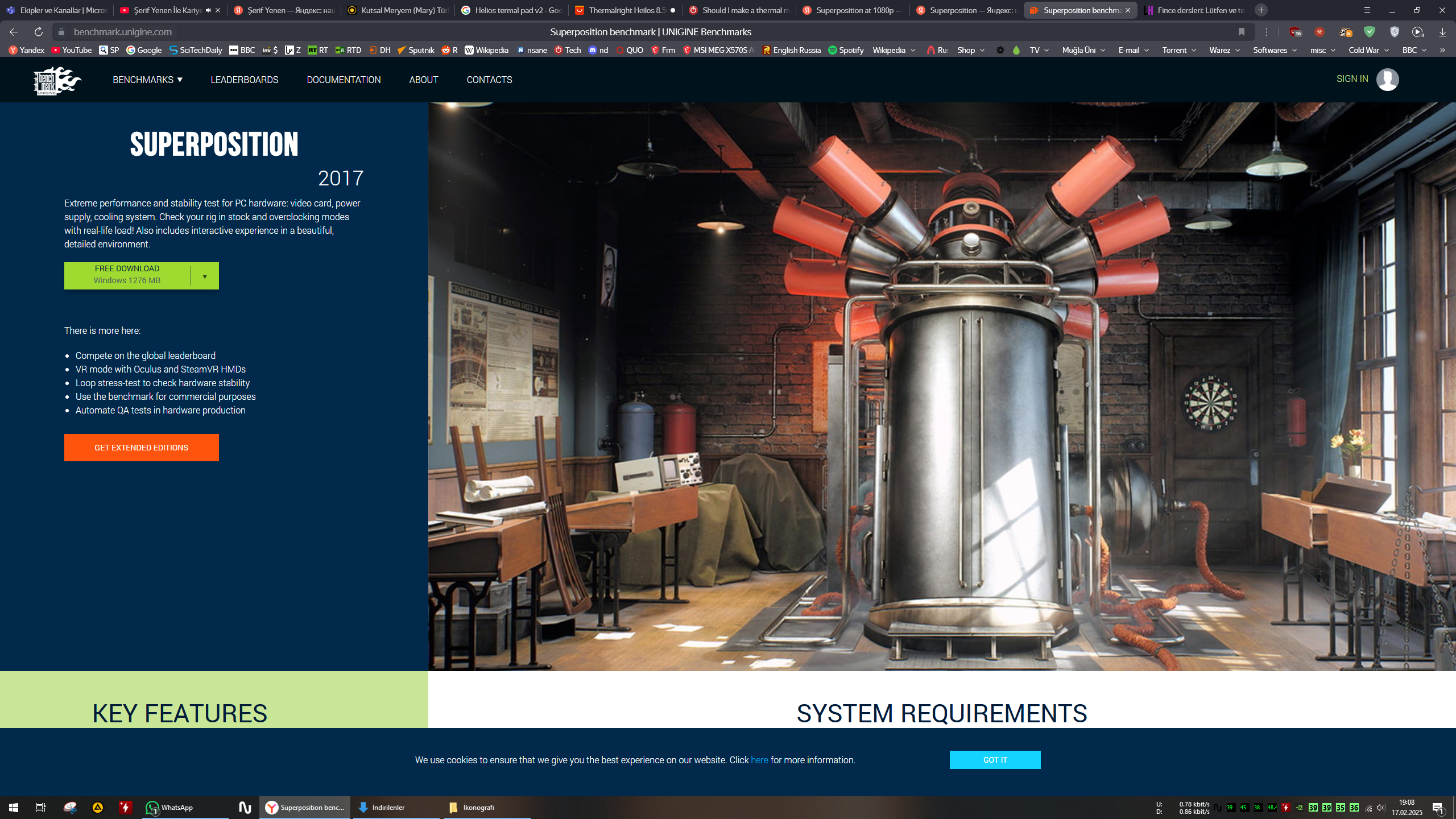
Task: Accept cookies with GOT IT button
Action: pyautogui.click(x=995, y=760)
